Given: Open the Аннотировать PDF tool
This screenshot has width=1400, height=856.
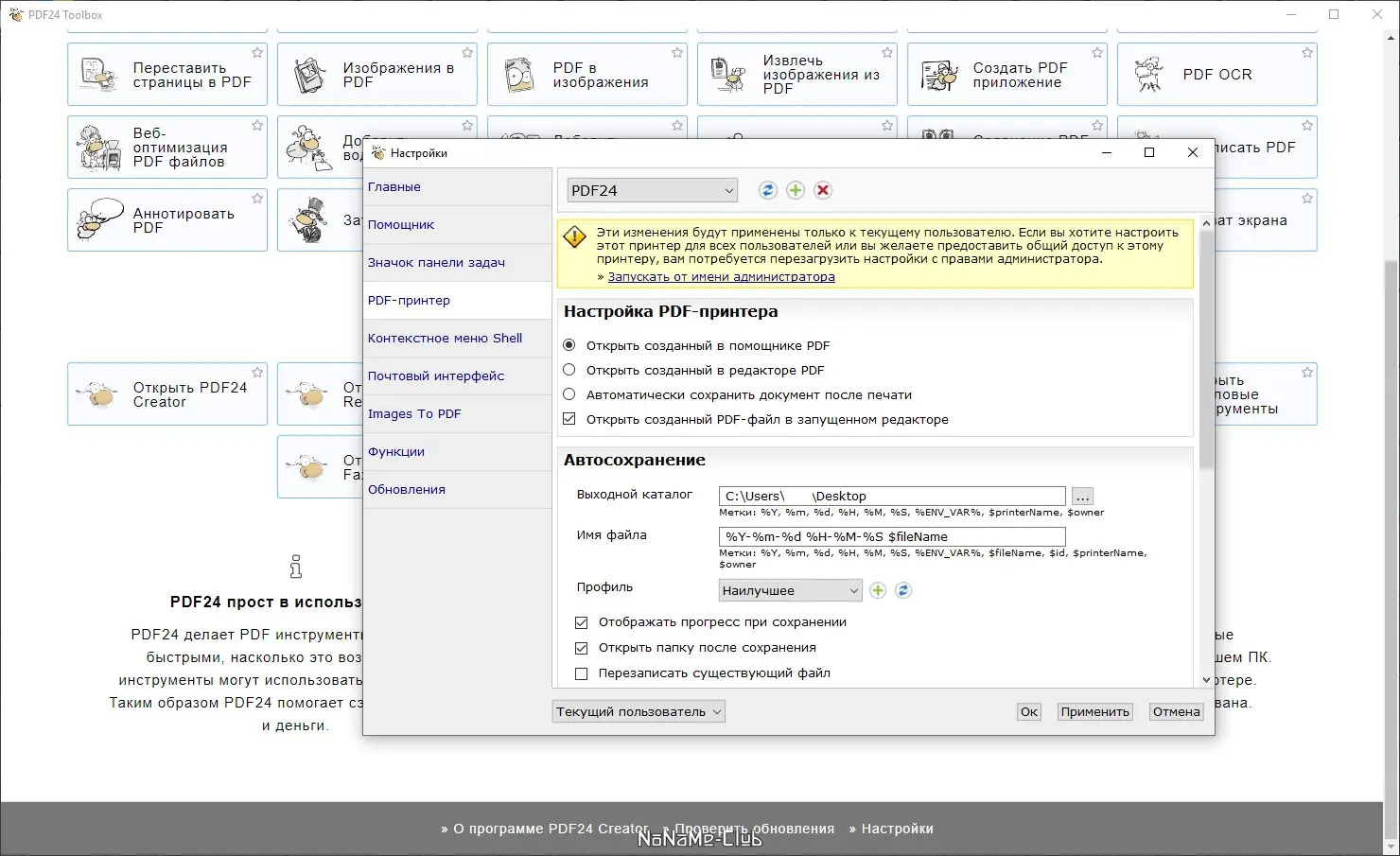Looking at the screenshot, I should [167, 220].
